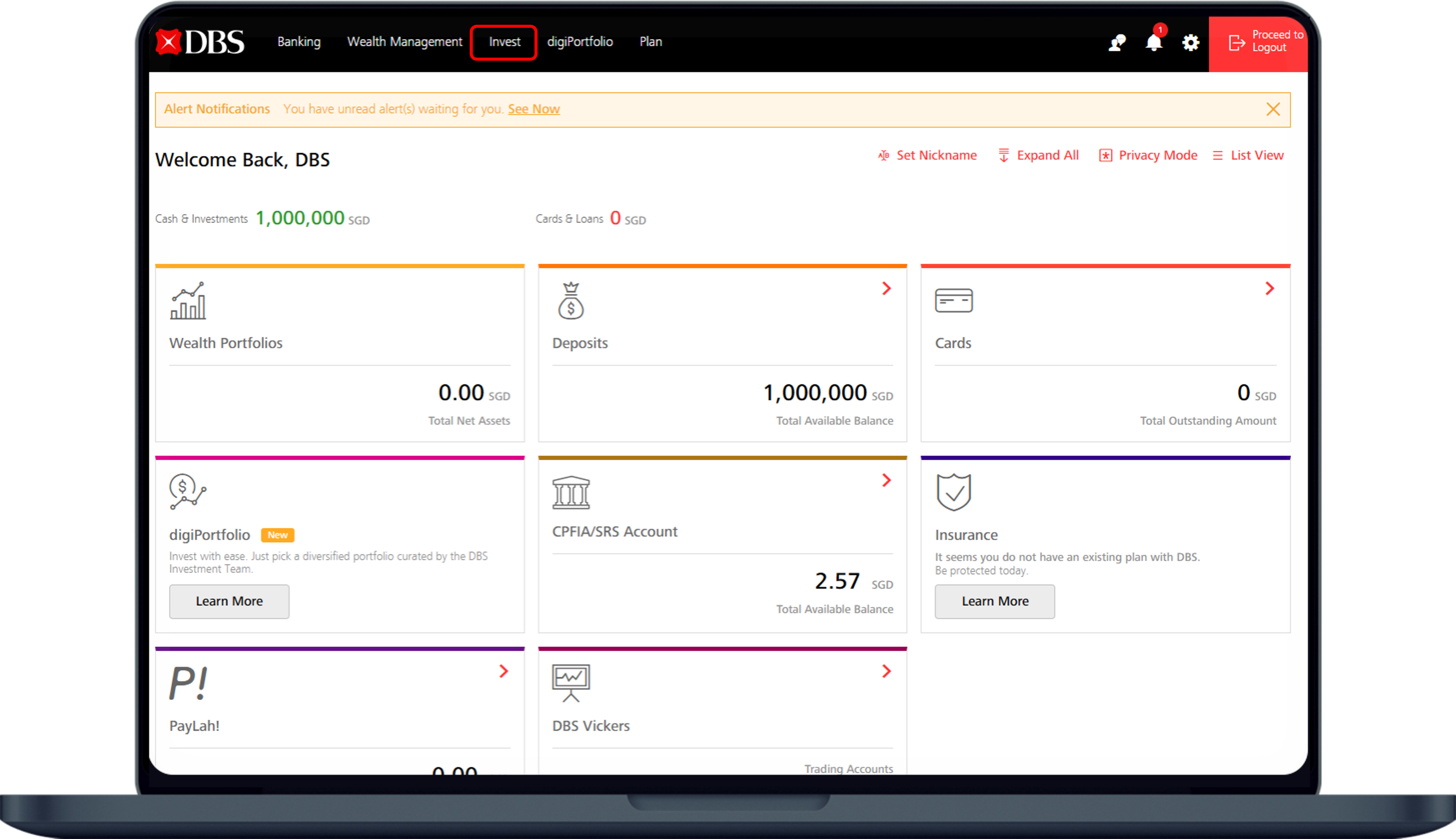Expand the PayLah! card chevron
Viewport: 1456px width, 839px height.
click(x=503, y=671)
